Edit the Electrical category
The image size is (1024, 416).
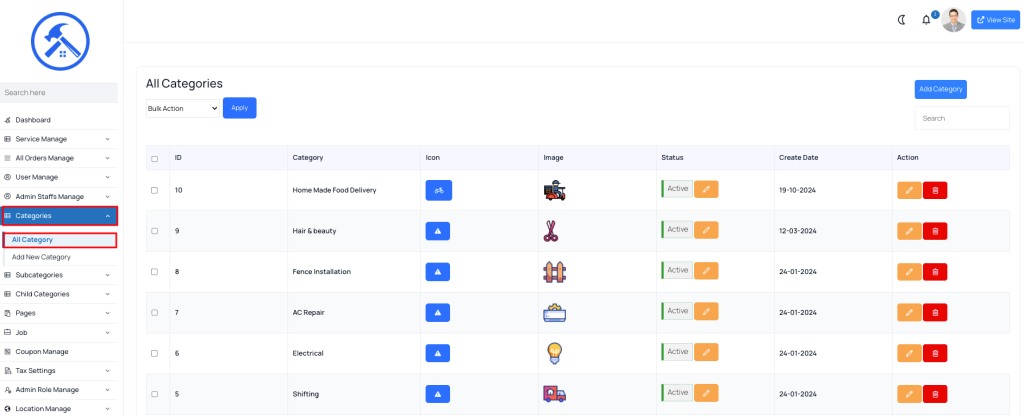tap(910, 353)
